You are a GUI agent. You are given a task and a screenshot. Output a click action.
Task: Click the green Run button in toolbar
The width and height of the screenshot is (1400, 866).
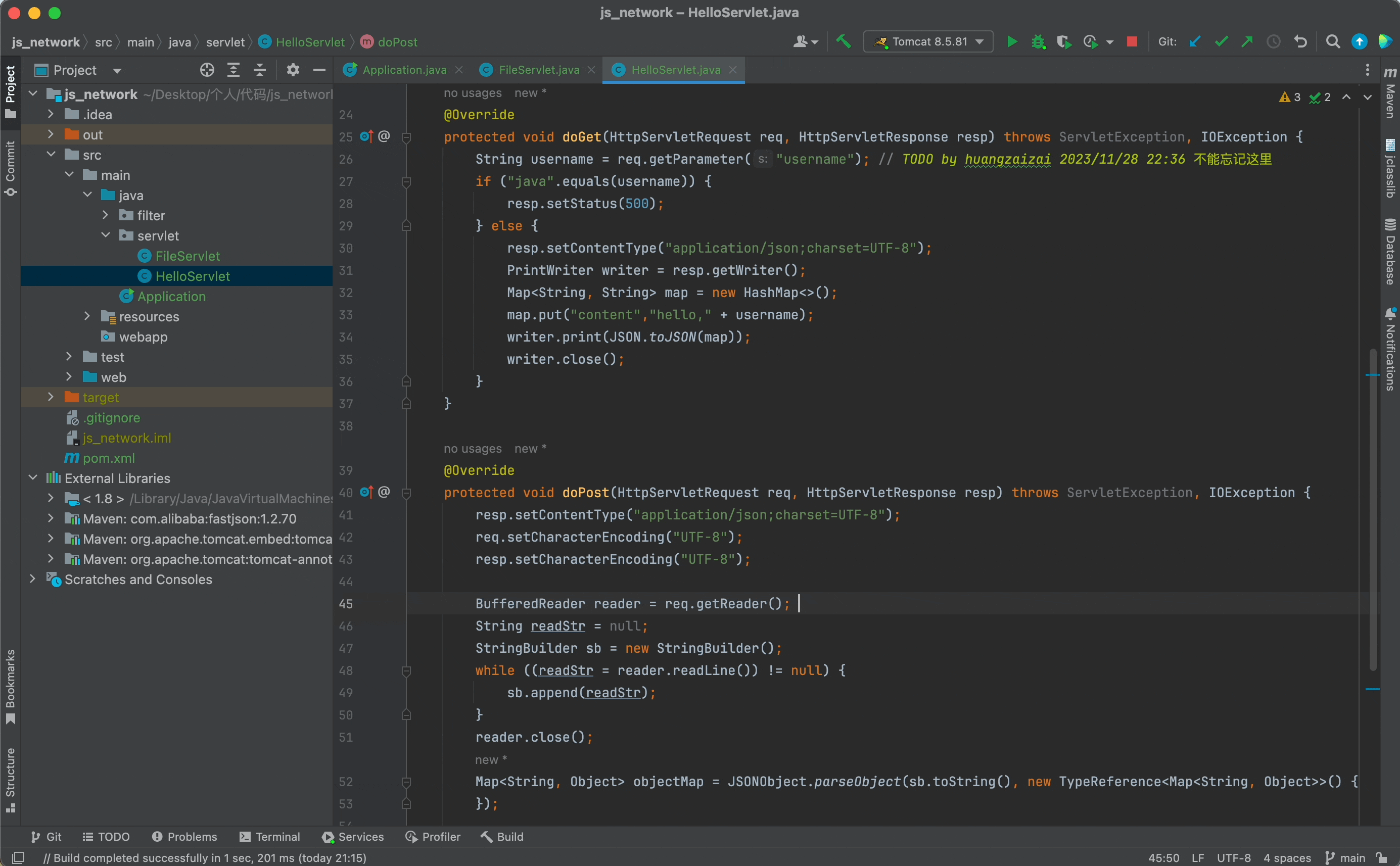(x=1012, y=42)
